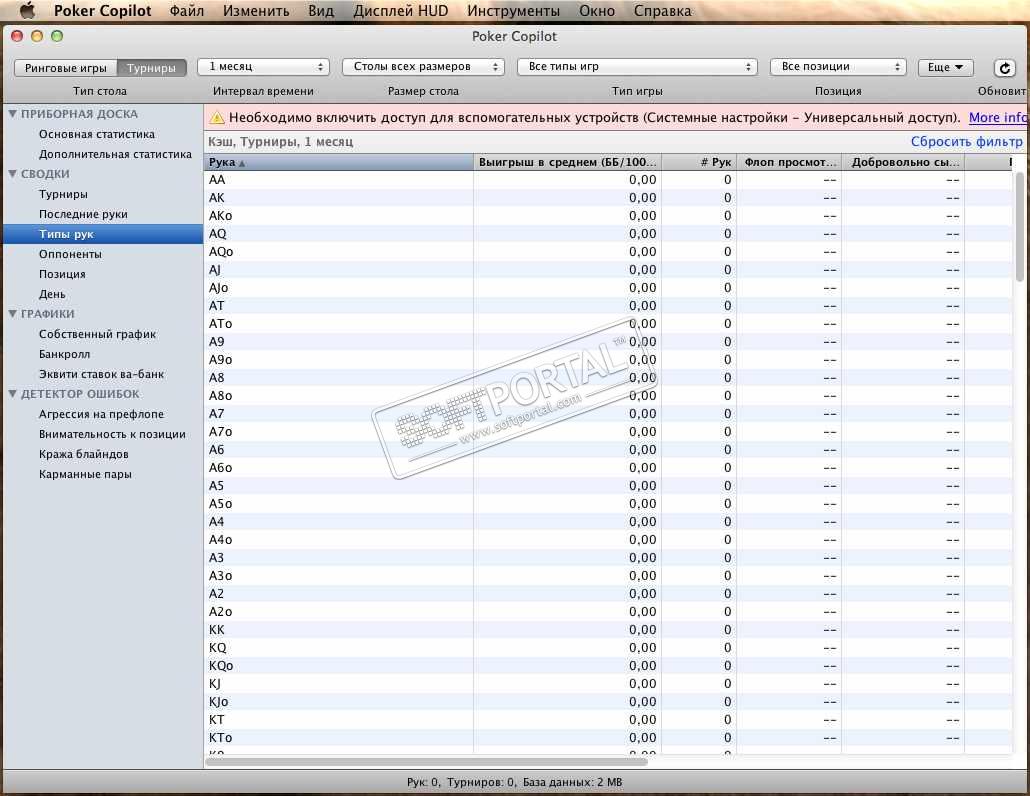Select Кража блайндов in sidebar
1030x796 pixels.
(83, 454)
